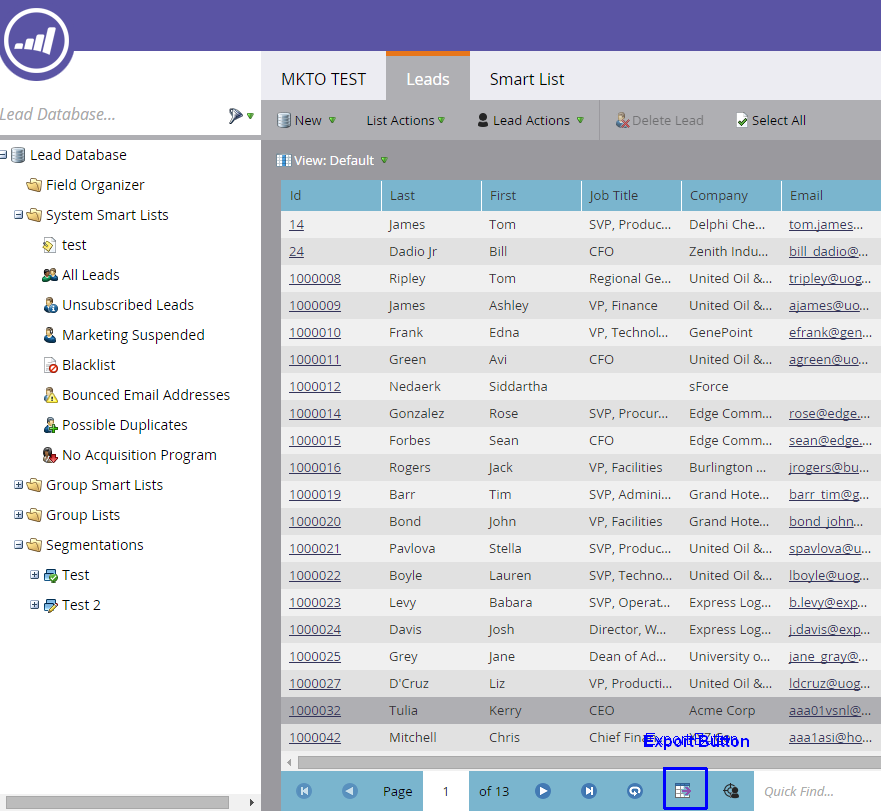Screen dimensions: 881x811
Task: Switch to the Smart List tab
Action: [527, 79]
